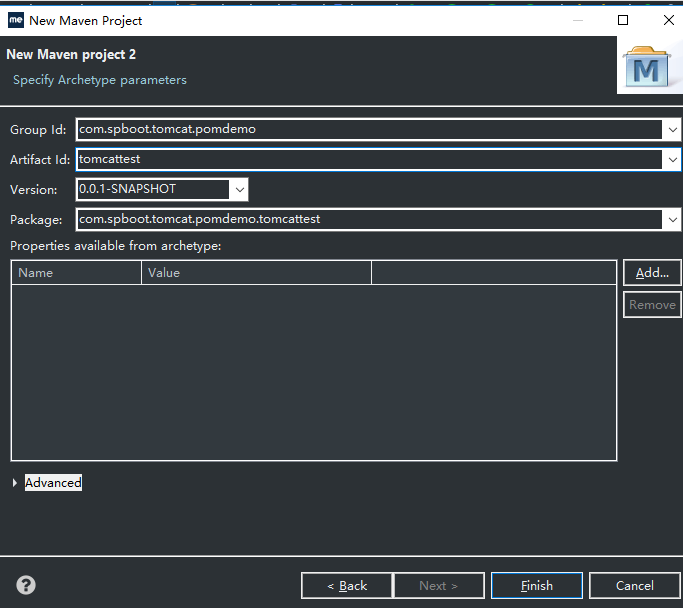Open the Artifact Id dropdown arrow
683x608 pixels.
pyautogui.click(x=672, y=160)
